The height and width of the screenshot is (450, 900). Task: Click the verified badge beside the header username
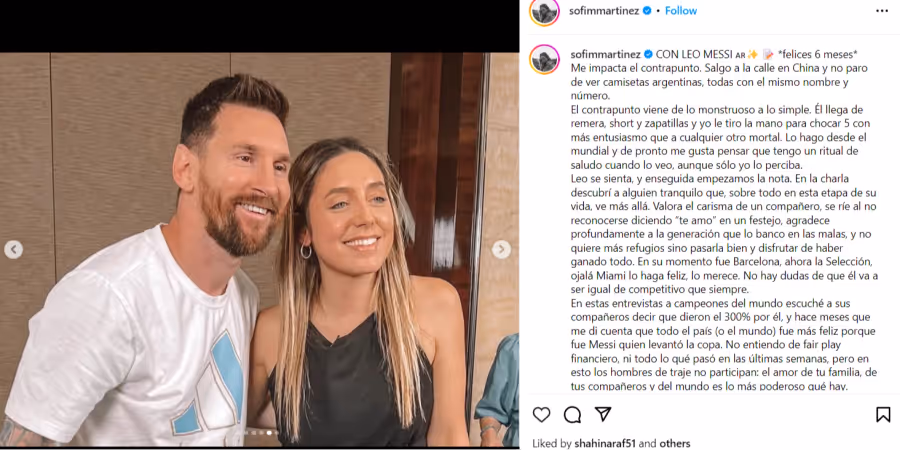(x=647, y=11)
